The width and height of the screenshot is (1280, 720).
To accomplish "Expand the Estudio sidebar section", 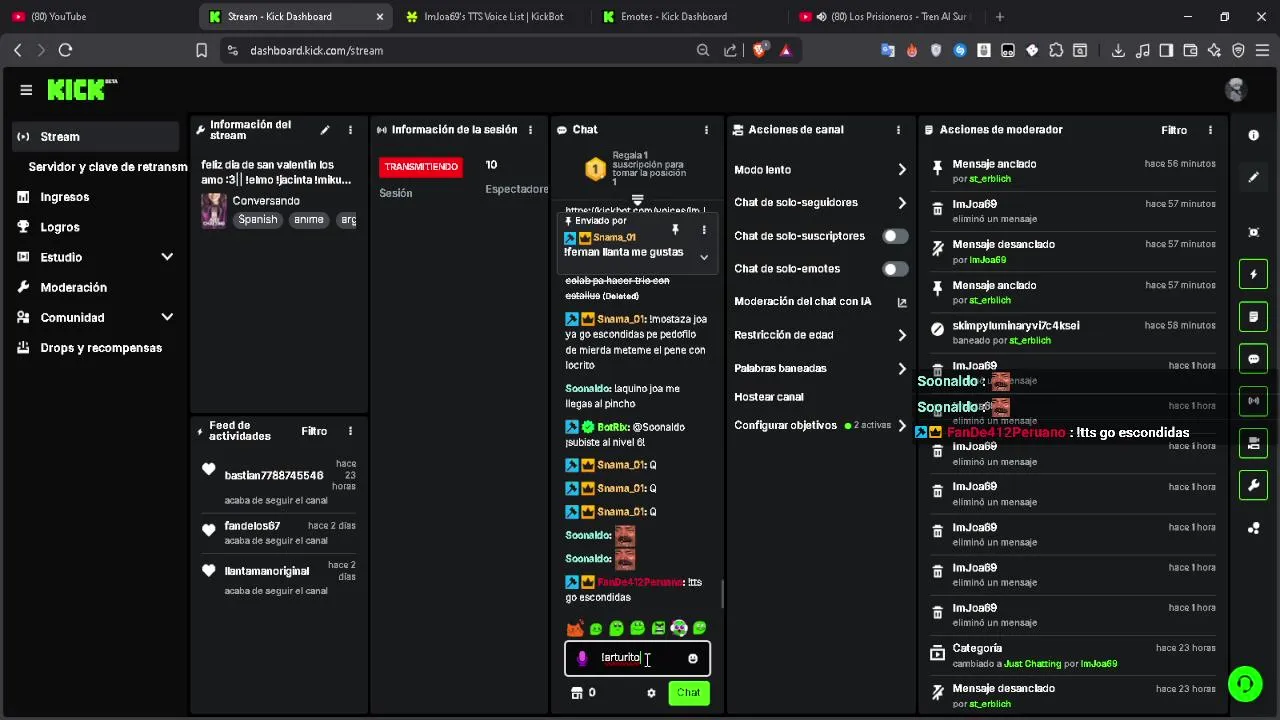I will [x=167, y=257].
